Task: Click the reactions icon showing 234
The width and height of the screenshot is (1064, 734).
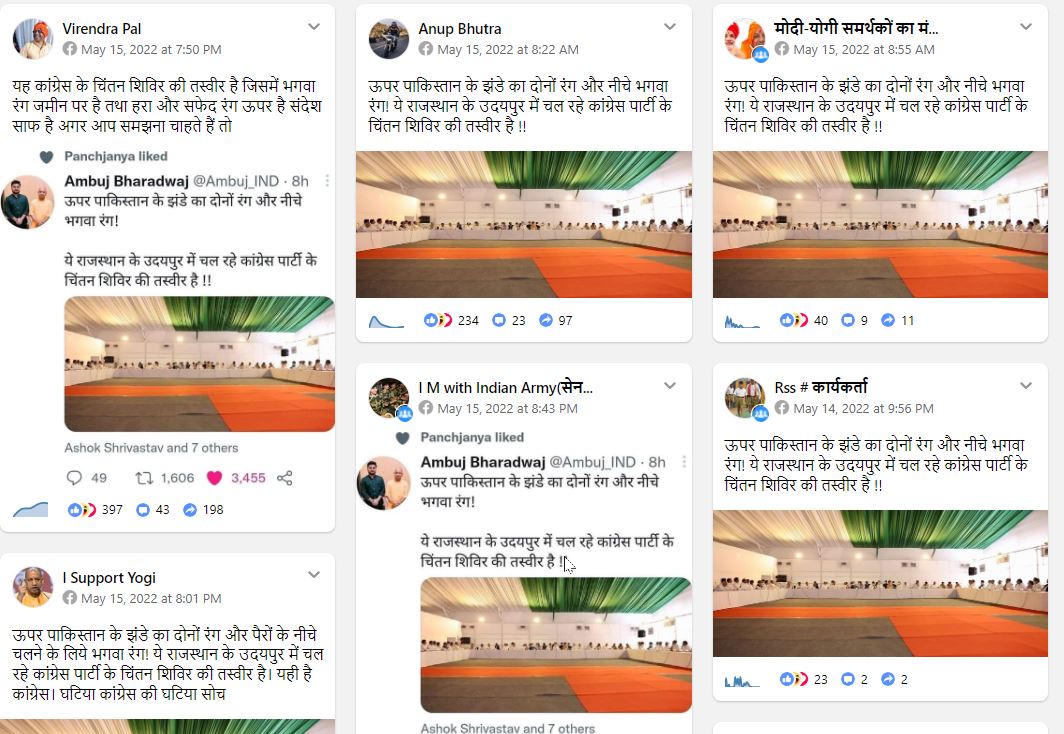Action: click(x=438, y=320)
